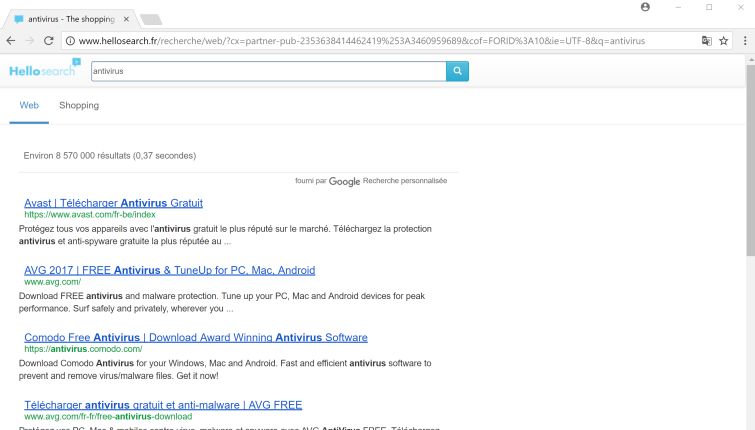Click the browser forward arrow
Screen dimensions: 755x430
click(30, 41)
